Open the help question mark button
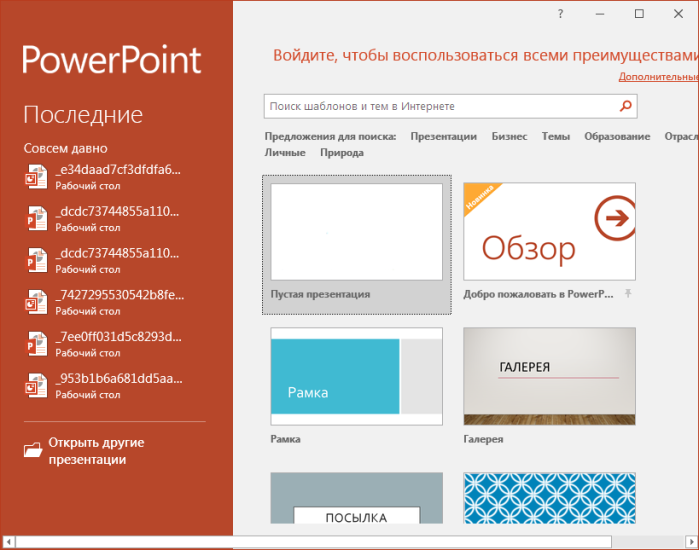This screenshot has width=699, height=550. pyautogui.click(x=560, y=14)
